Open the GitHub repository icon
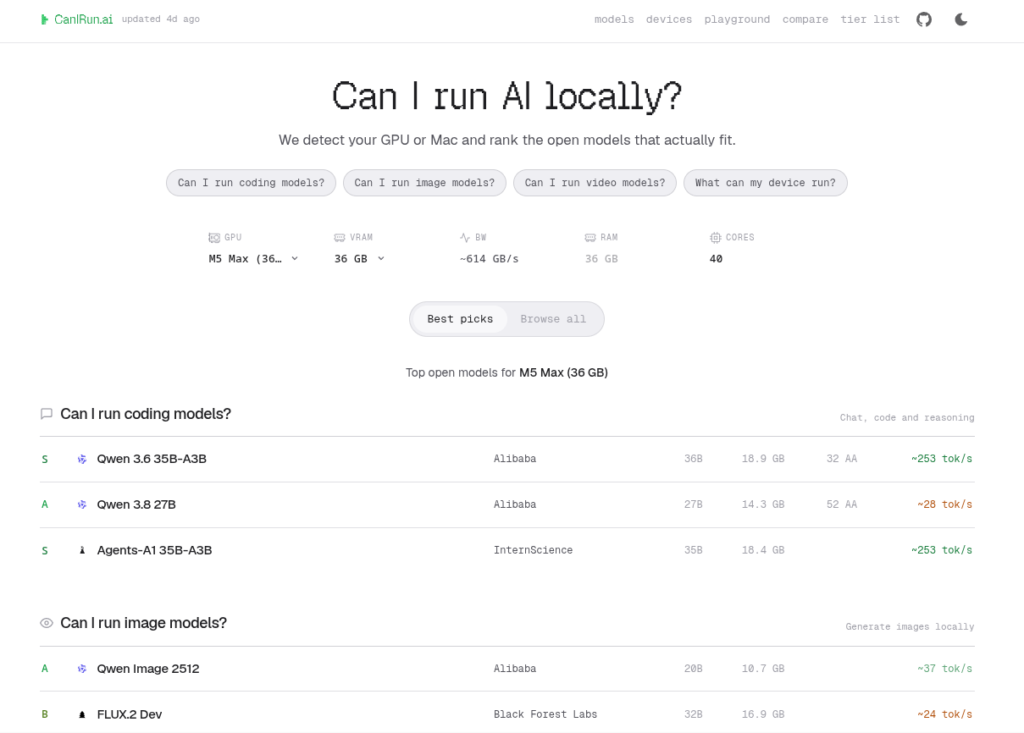Screen dimensions: 1024x733 pyautogui.click(x=923, y=20)
